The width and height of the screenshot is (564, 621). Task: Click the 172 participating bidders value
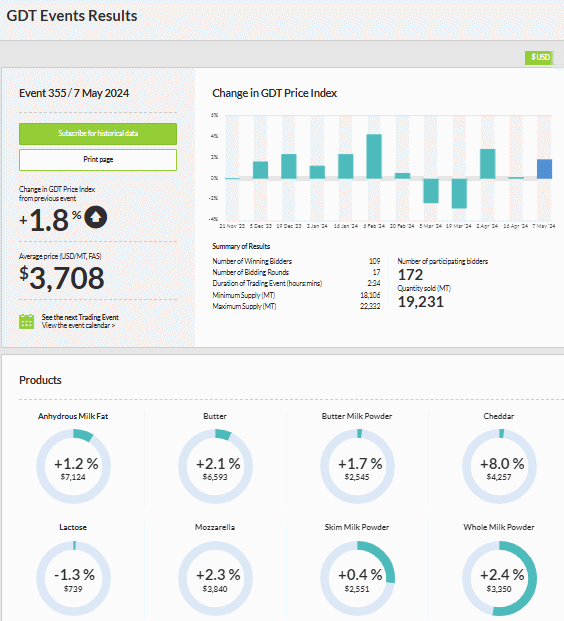410,275
